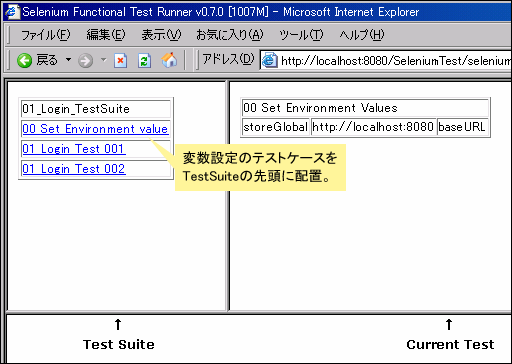Click the 01_Login_TestSuite heading cell

96,109
